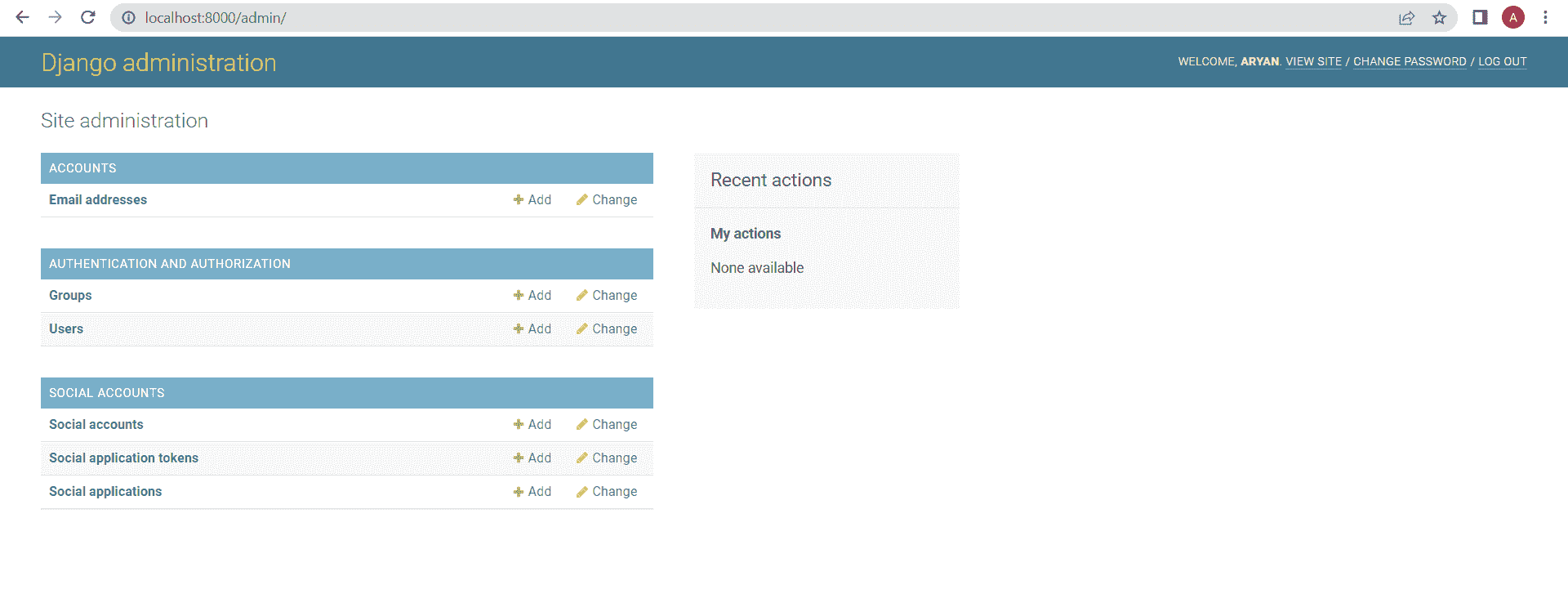
Task: Bookmark this page with the star icon
Action: click(x=1439, y=17)
